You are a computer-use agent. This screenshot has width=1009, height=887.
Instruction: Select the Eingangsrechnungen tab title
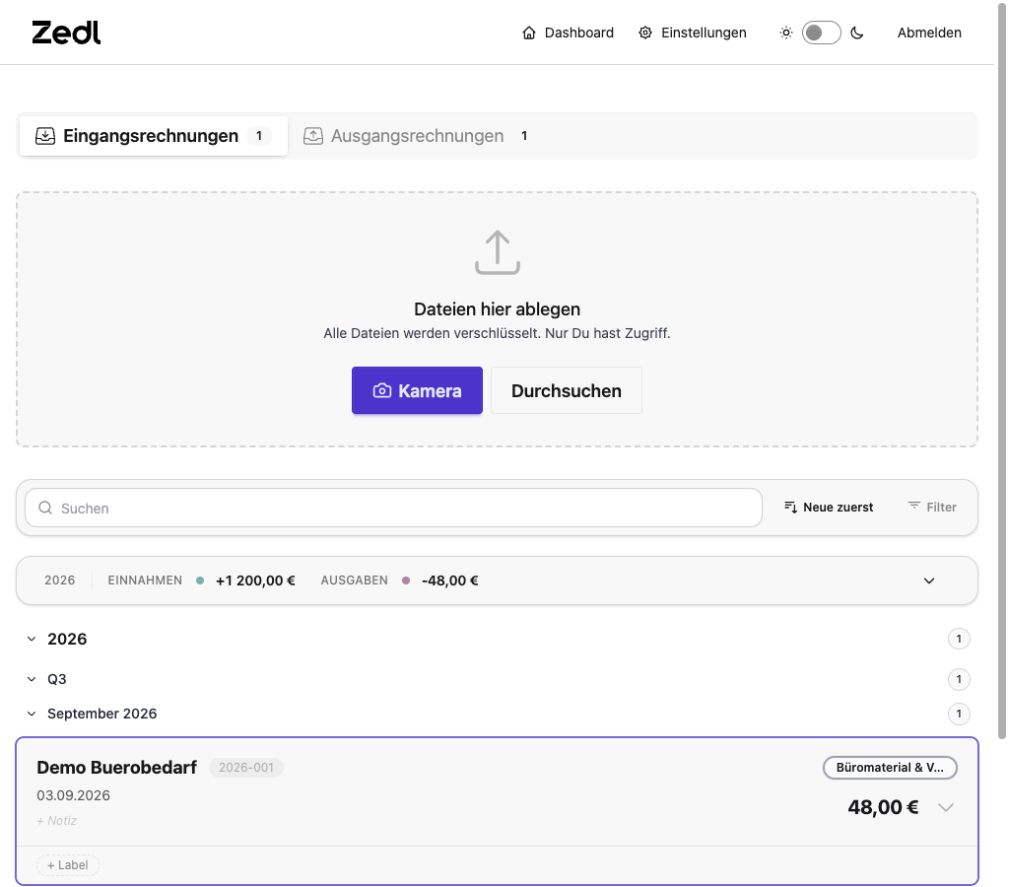151,136
